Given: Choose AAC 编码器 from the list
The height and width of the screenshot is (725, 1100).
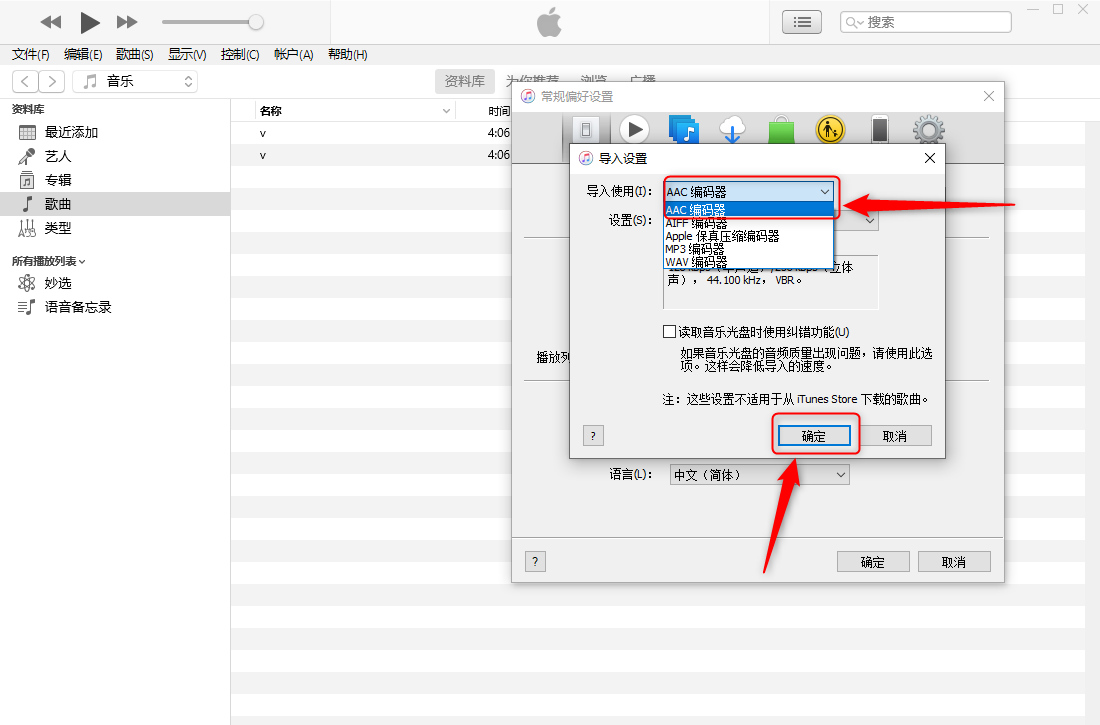Looking at the screenshot, I should [749, 210].
